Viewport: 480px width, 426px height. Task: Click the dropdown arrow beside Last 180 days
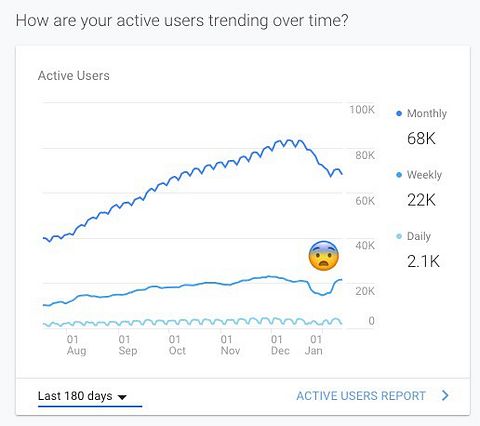122,397
